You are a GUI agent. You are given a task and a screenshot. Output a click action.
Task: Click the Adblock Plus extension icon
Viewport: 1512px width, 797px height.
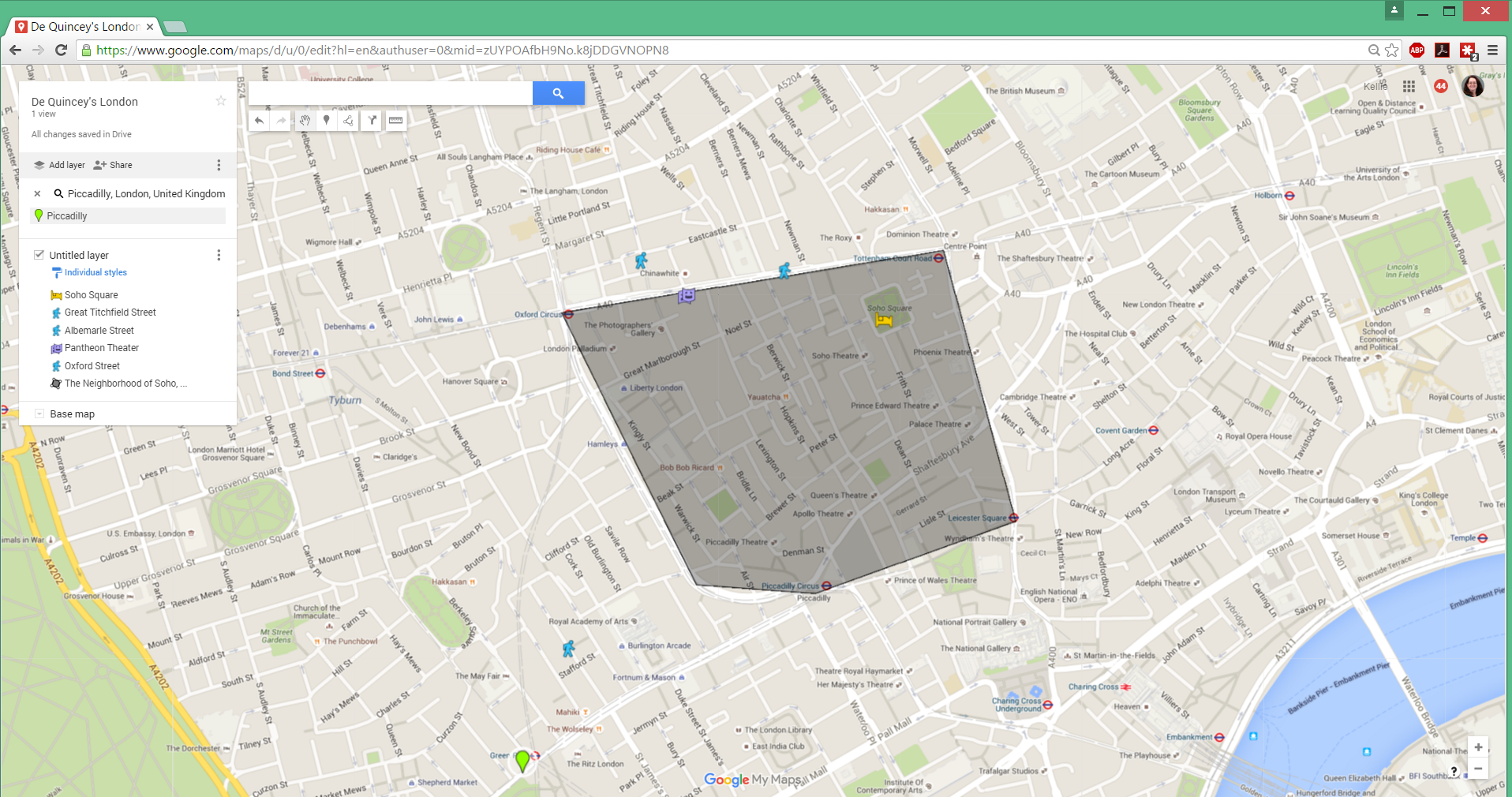[x=1417, y=50]
